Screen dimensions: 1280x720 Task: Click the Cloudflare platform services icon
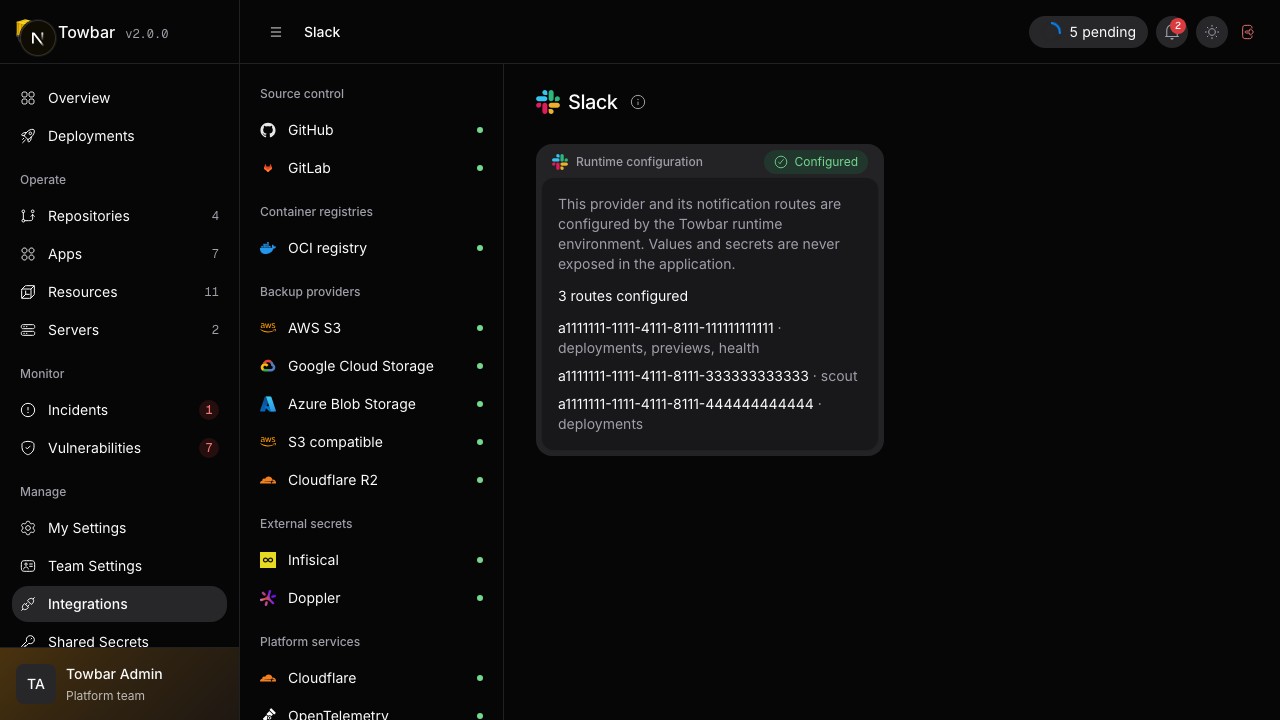click(268, 678)
